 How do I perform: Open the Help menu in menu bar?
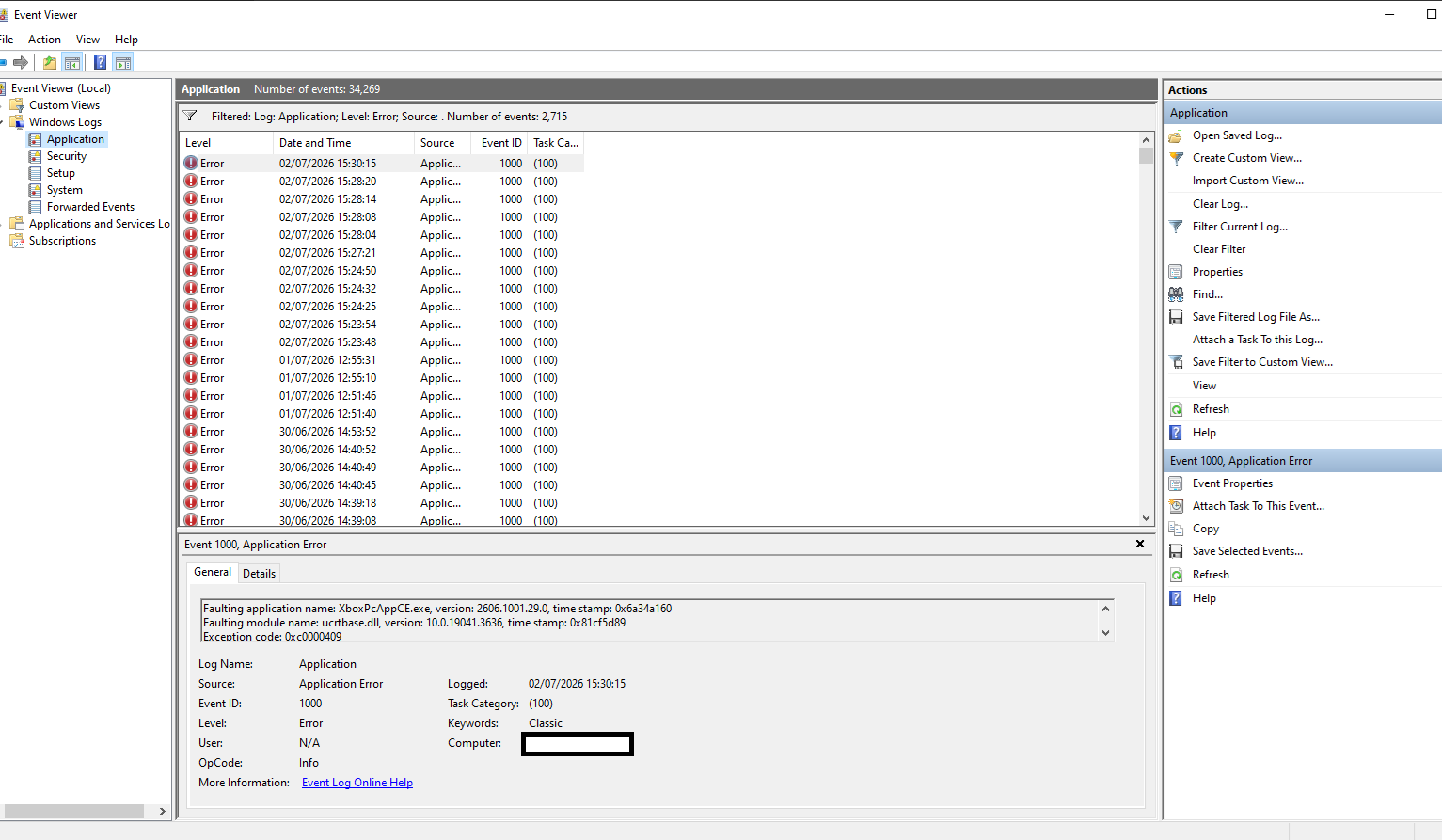[x=126, y=40]
